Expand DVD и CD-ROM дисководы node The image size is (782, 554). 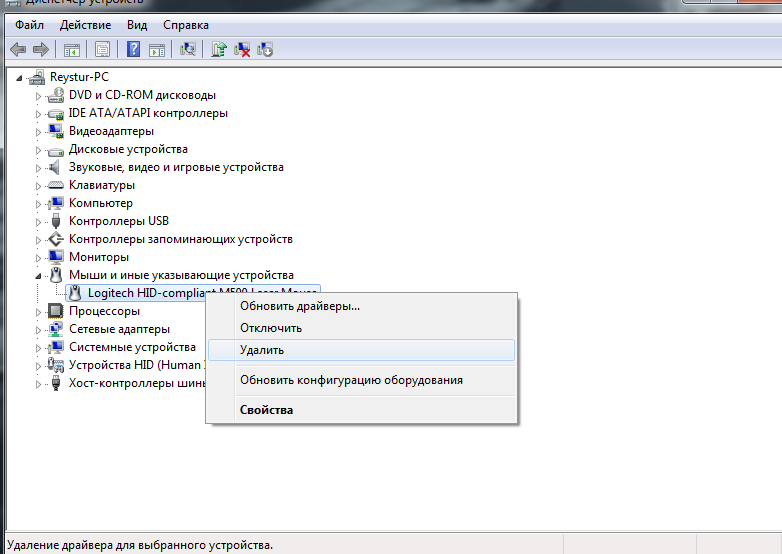[x=38, y=96]
